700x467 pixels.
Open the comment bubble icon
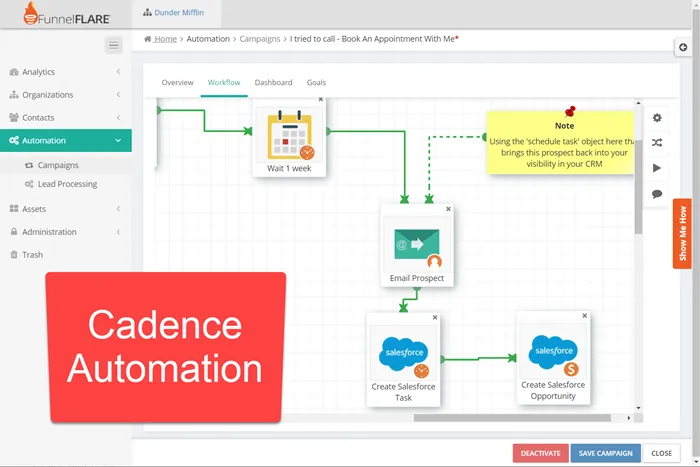657,194
